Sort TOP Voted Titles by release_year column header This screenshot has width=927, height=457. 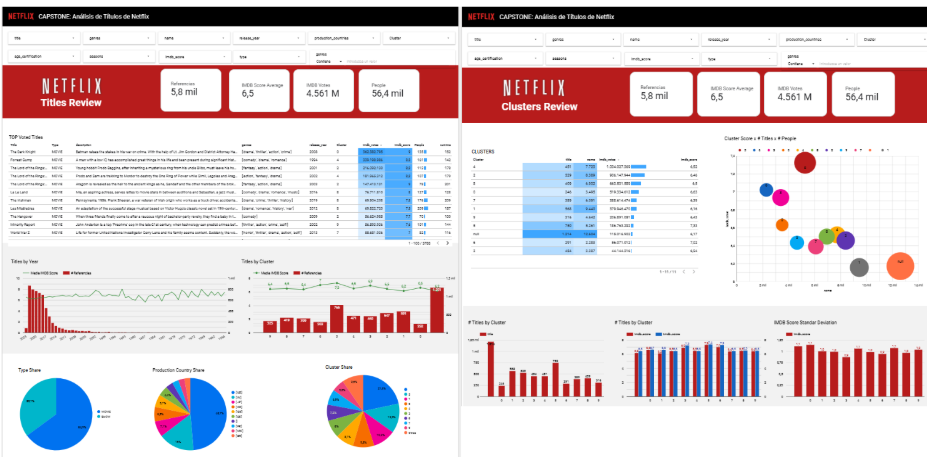click(317, 144)
